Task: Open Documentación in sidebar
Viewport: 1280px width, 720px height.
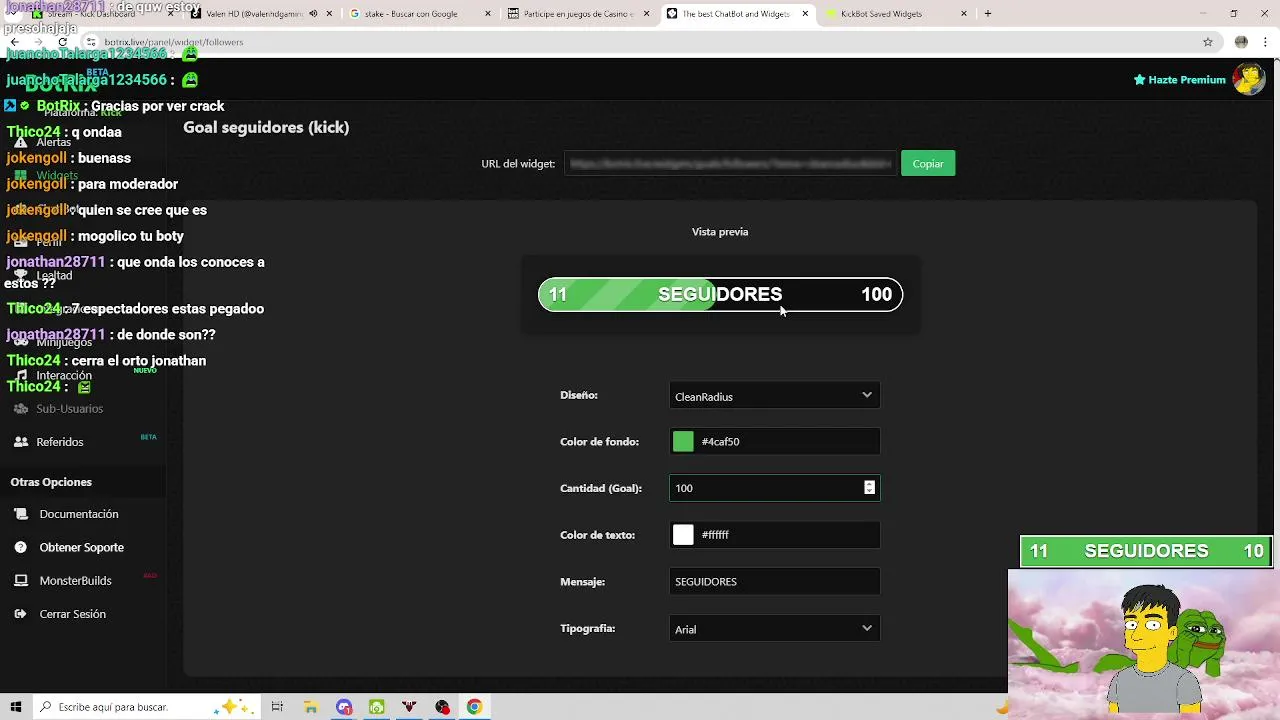Action: point(79,514)
